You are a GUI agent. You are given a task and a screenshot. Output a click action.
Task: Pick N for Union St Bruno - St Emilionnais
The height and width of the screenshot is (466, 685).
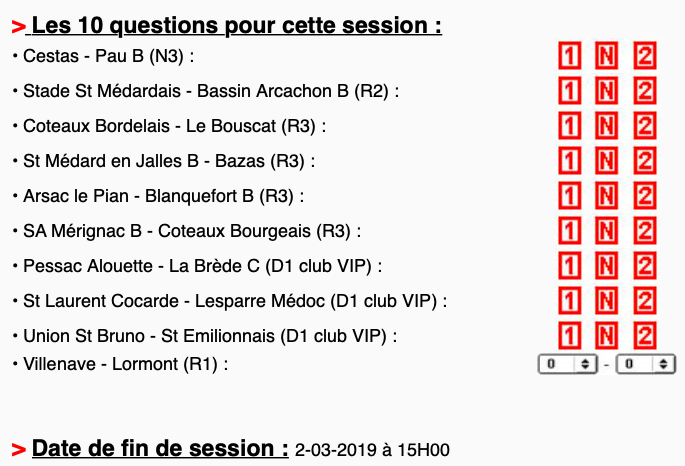coord(606,335)
